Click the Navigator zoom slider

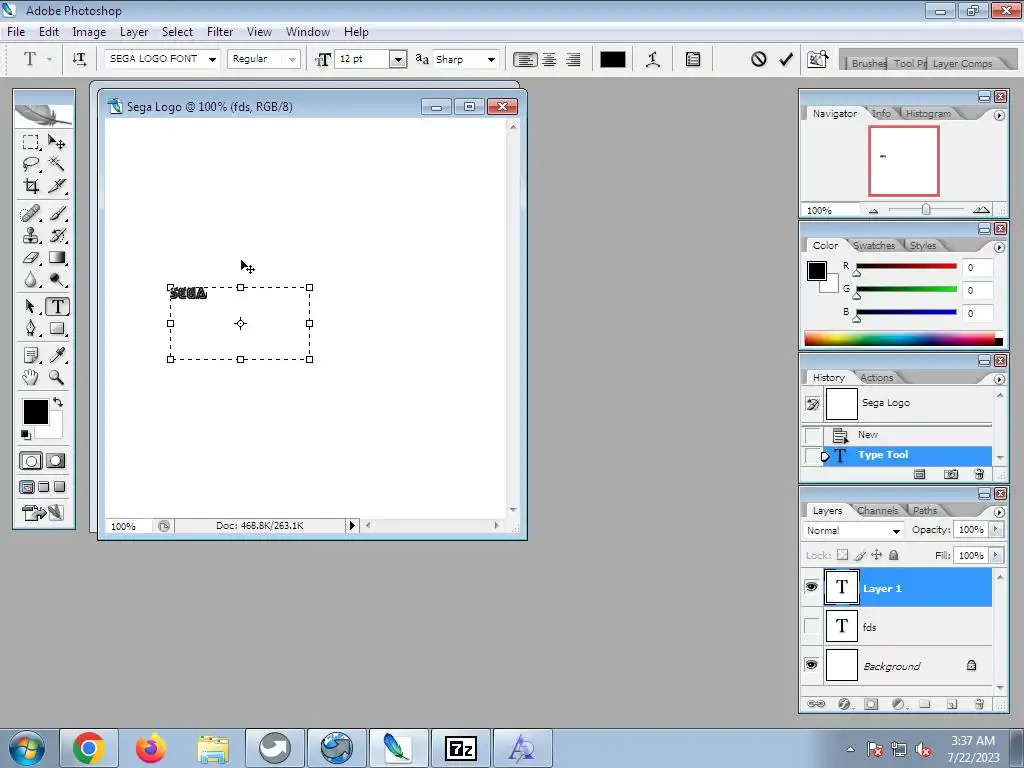[926, 210]
